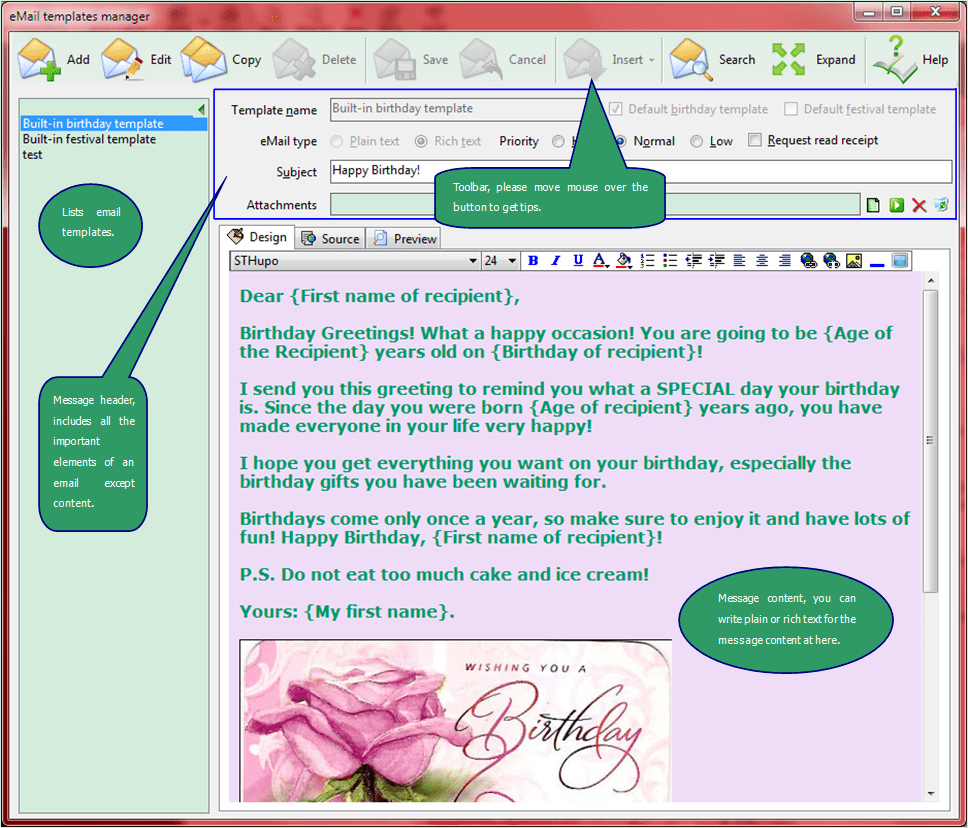Align text to the right
Image resolution: width=968 pixels, height=828 pixels.
click(785, 261)
